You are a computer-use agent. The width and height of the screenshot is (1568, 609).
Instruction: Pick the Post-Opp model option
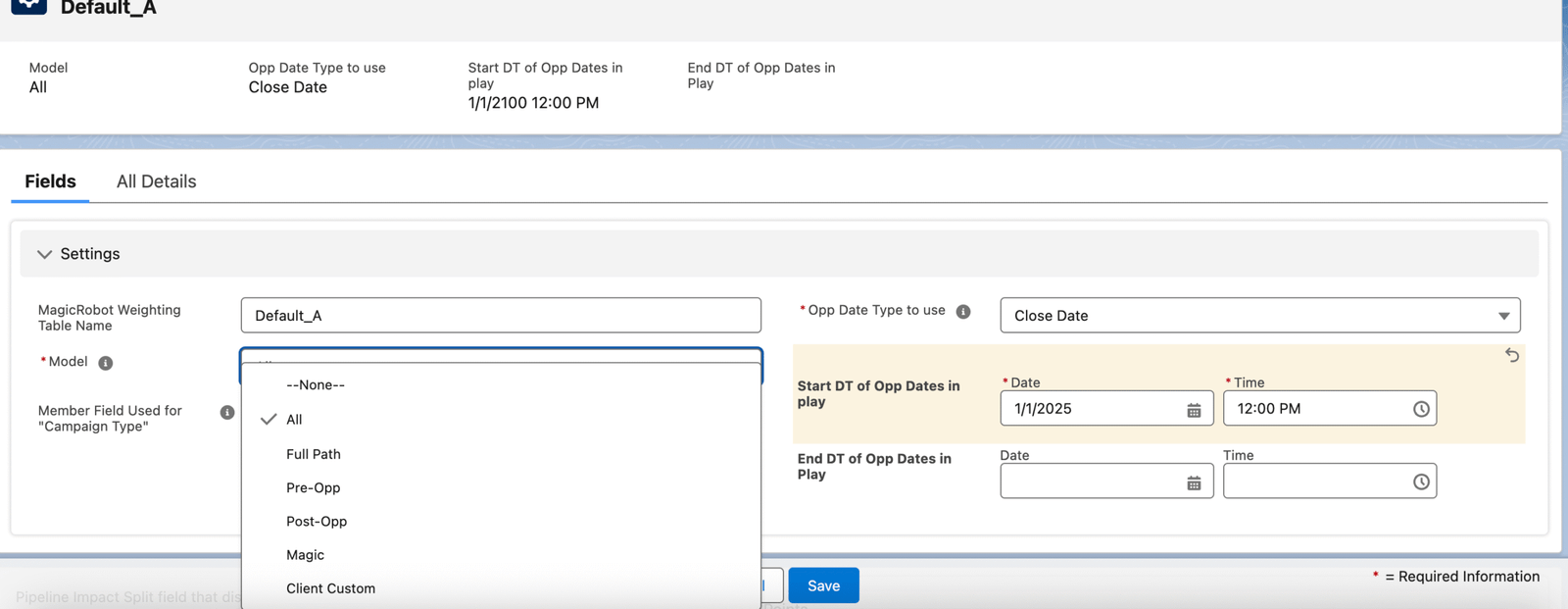501,522
